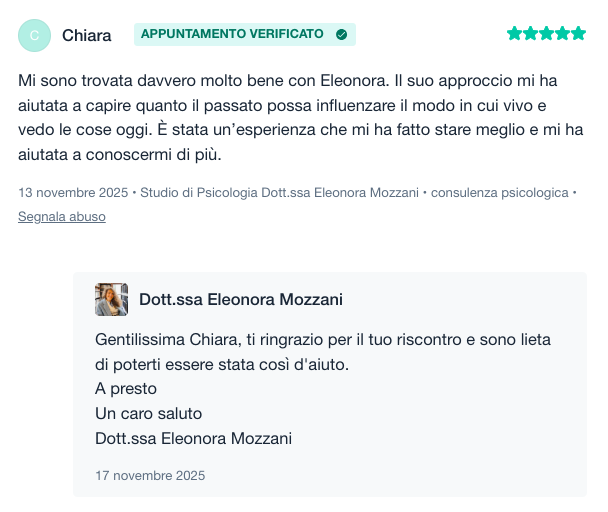The height and width of the screenshot is (512, 608).
Task: Click the second rating star
Action: [530, 34]
